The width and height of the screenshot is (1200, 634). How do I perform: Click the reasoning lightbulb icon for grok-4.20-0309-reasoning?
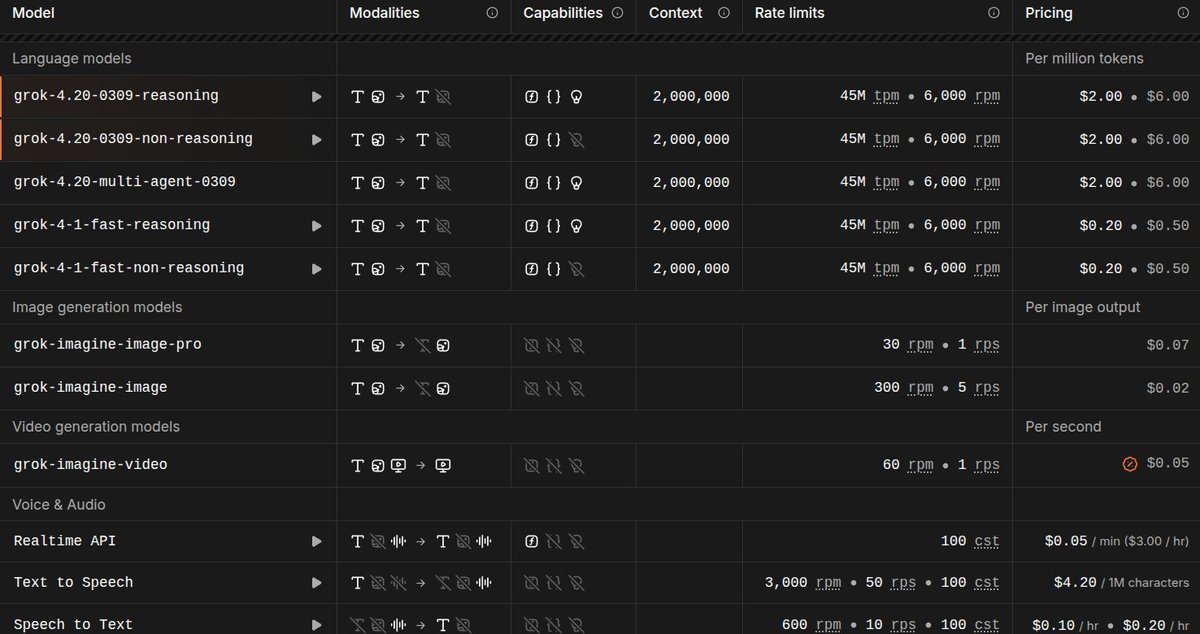[x=576, y=97]
